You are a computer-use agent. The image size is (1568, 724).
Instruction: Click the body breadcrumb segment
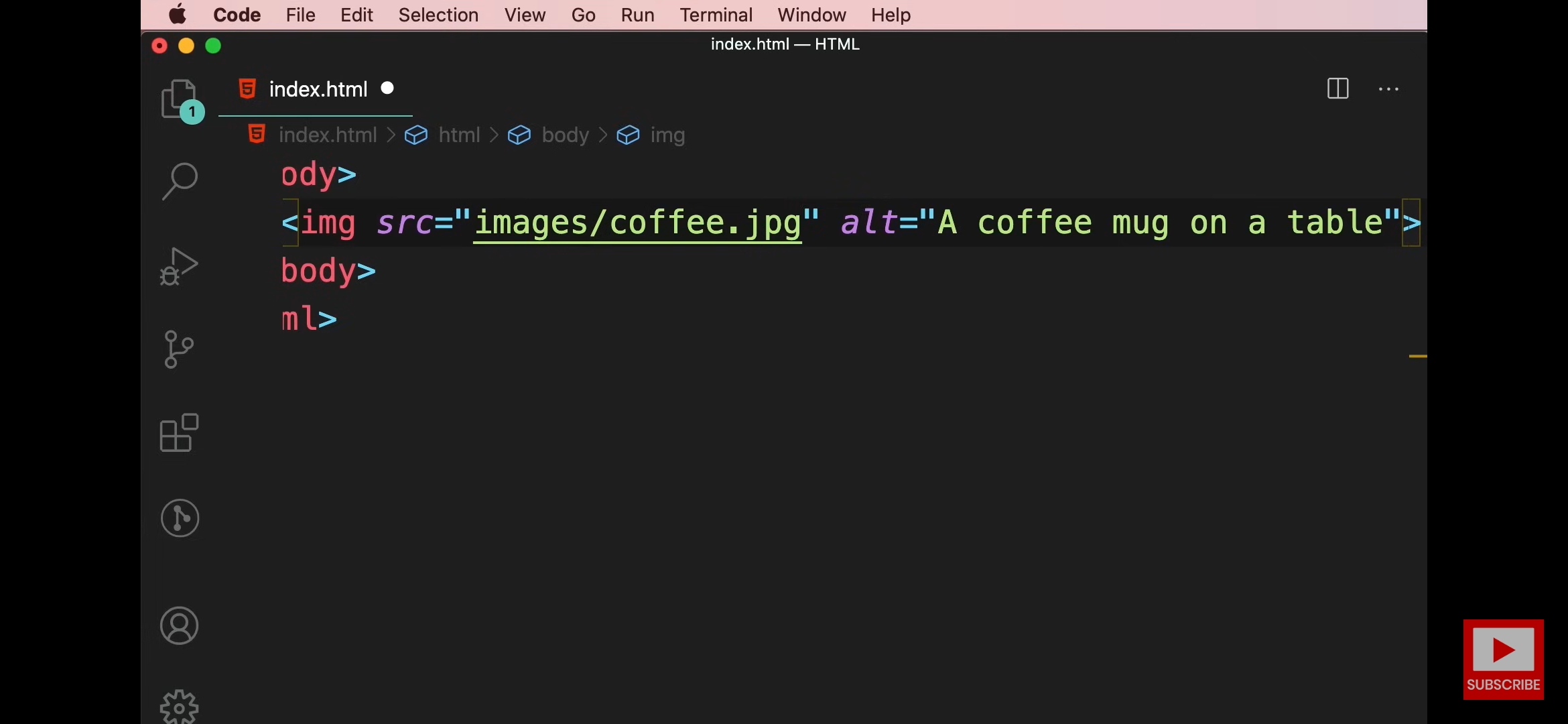point(565,135)
